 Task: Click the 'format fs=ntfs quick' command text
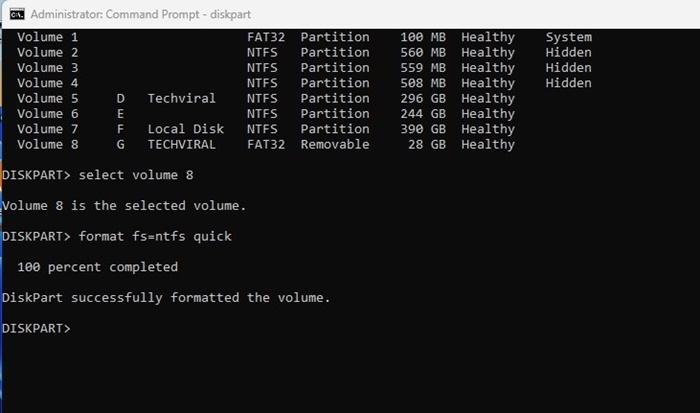(155, 236)
